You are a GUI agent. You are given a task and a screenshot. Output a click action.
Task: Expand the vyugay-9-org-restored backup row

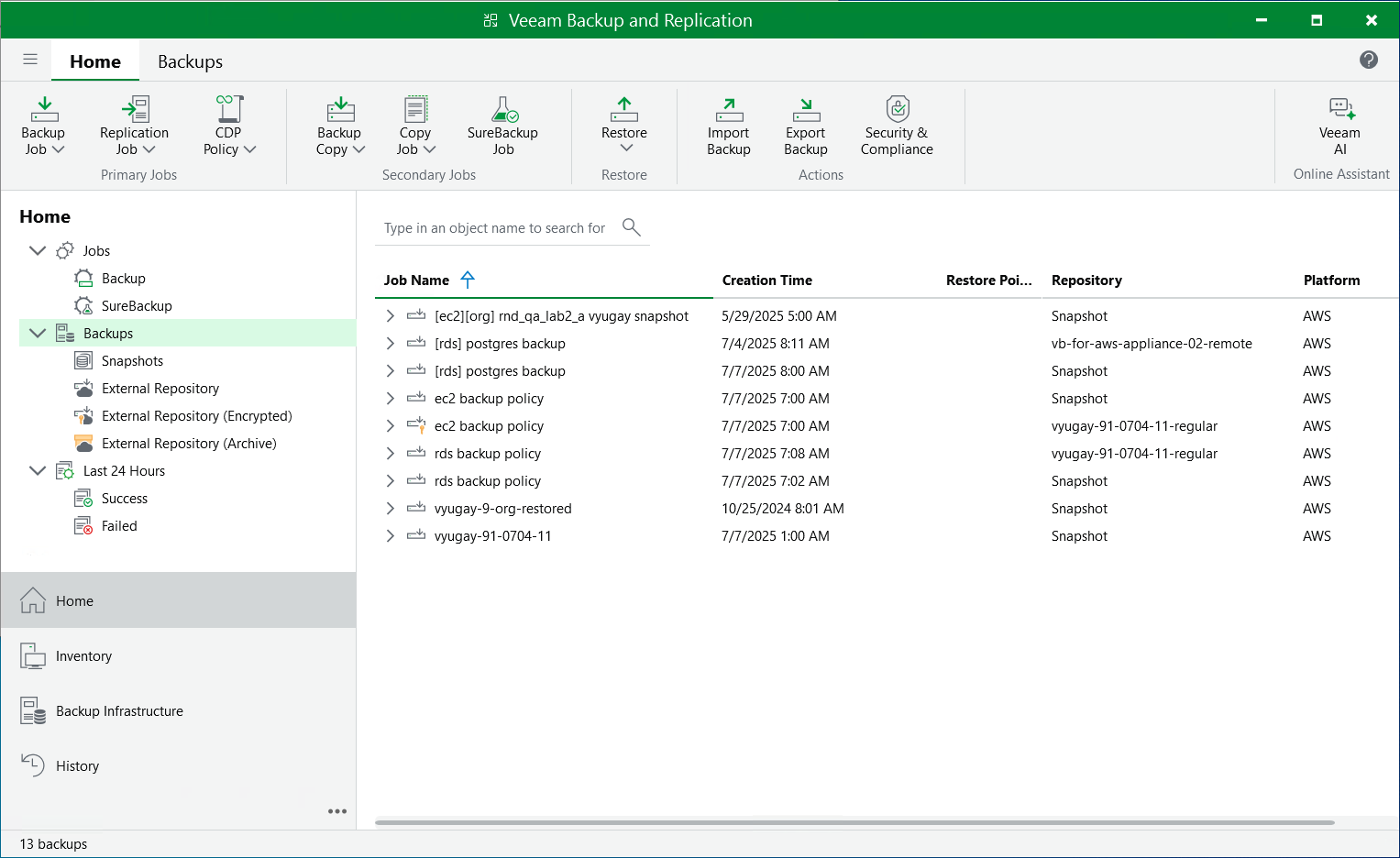click(391, 509)
